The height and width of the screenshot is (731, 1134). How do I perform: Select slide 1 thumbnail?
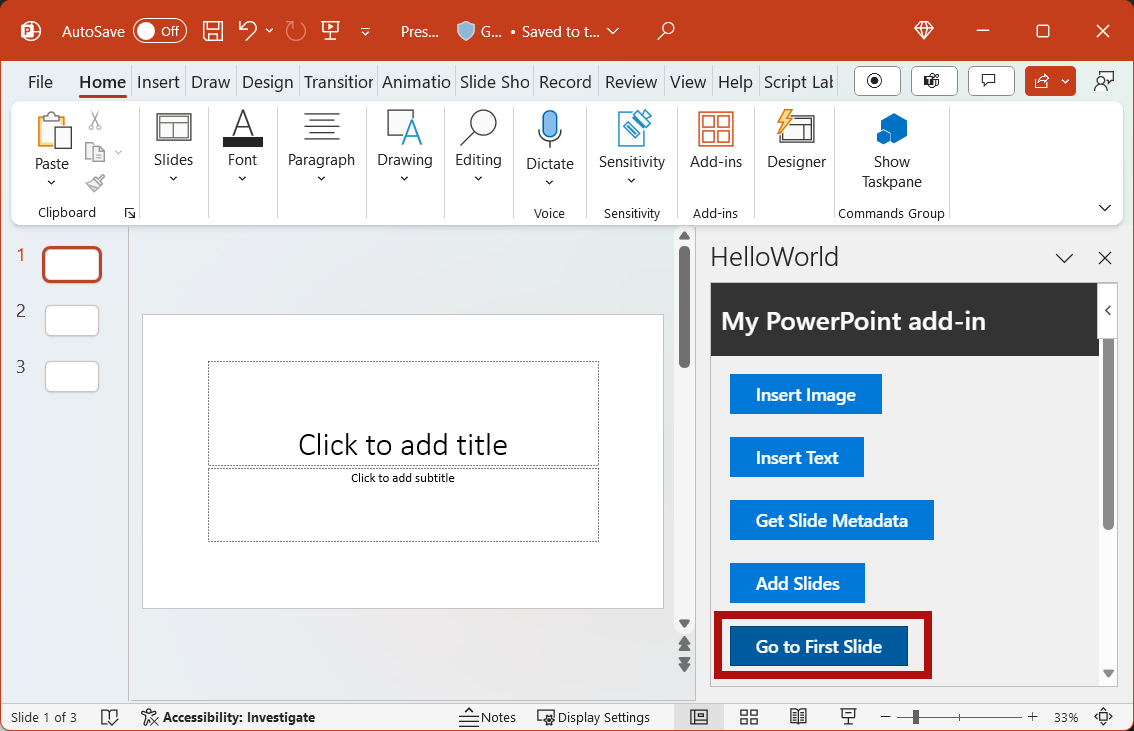(x=72, y=264)
